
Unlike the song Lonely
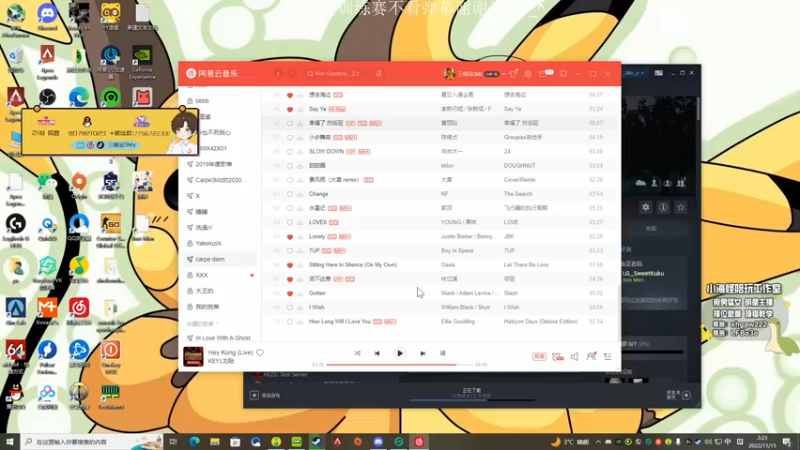[x=290, y=237]
